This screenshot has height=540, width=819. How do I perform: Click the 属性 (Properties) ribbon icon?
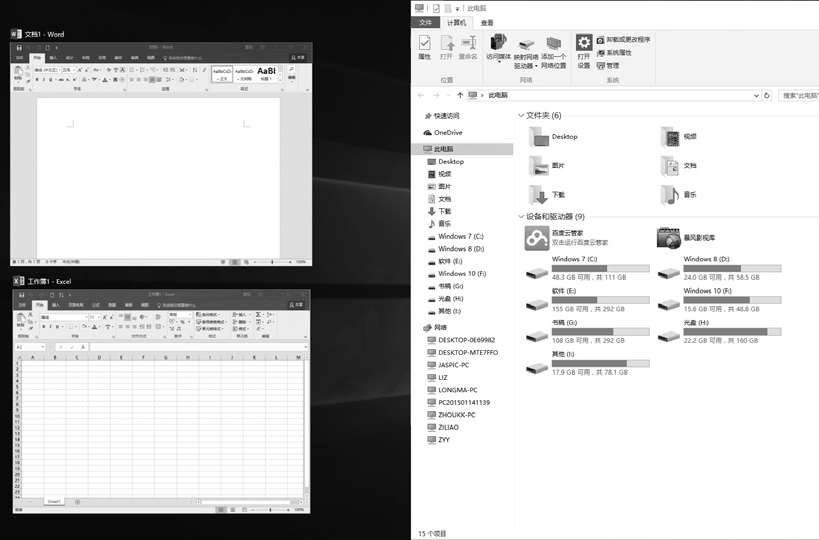(x=424, y=47)
